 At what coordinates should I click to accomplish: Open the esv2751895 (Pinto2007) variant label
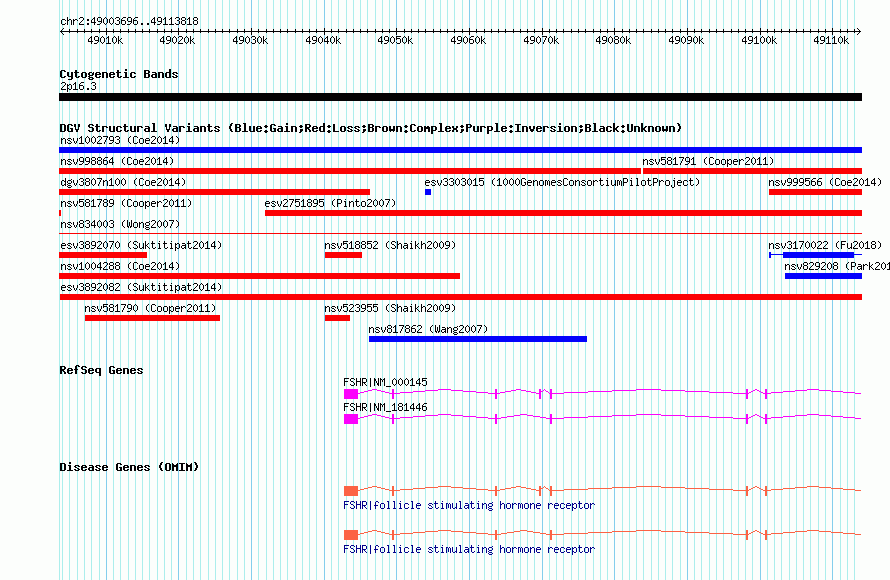click(x=330, y=203)
